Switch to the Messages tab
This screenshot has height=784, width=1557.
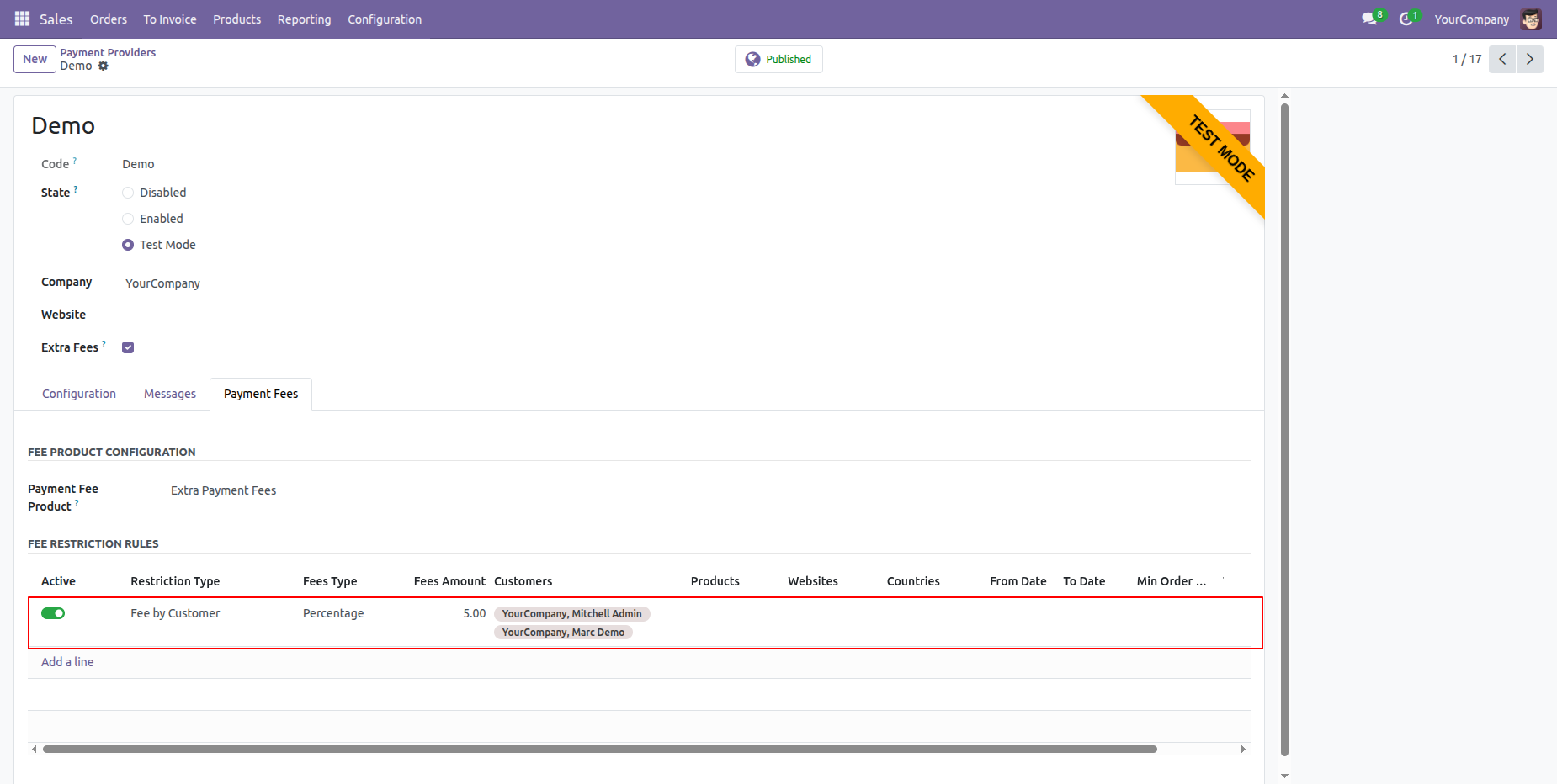pyautogui.click(x=170, y=394)
